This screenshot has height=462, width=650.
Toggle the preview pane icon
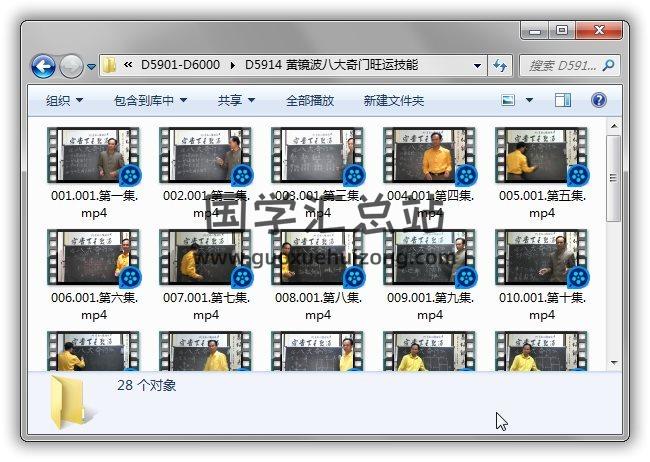(x=563, y=100)
